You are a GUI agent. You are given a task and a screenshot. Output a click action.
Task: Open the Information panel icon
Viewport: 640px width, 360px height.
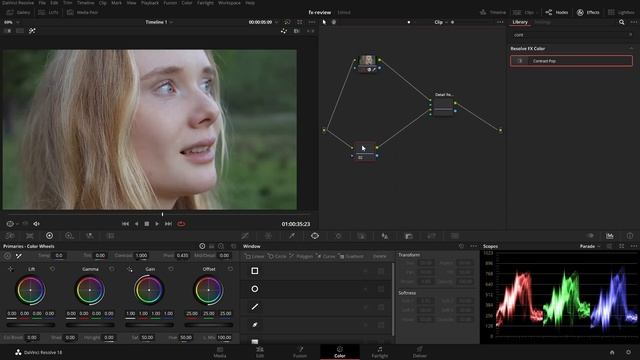[630, 236]
